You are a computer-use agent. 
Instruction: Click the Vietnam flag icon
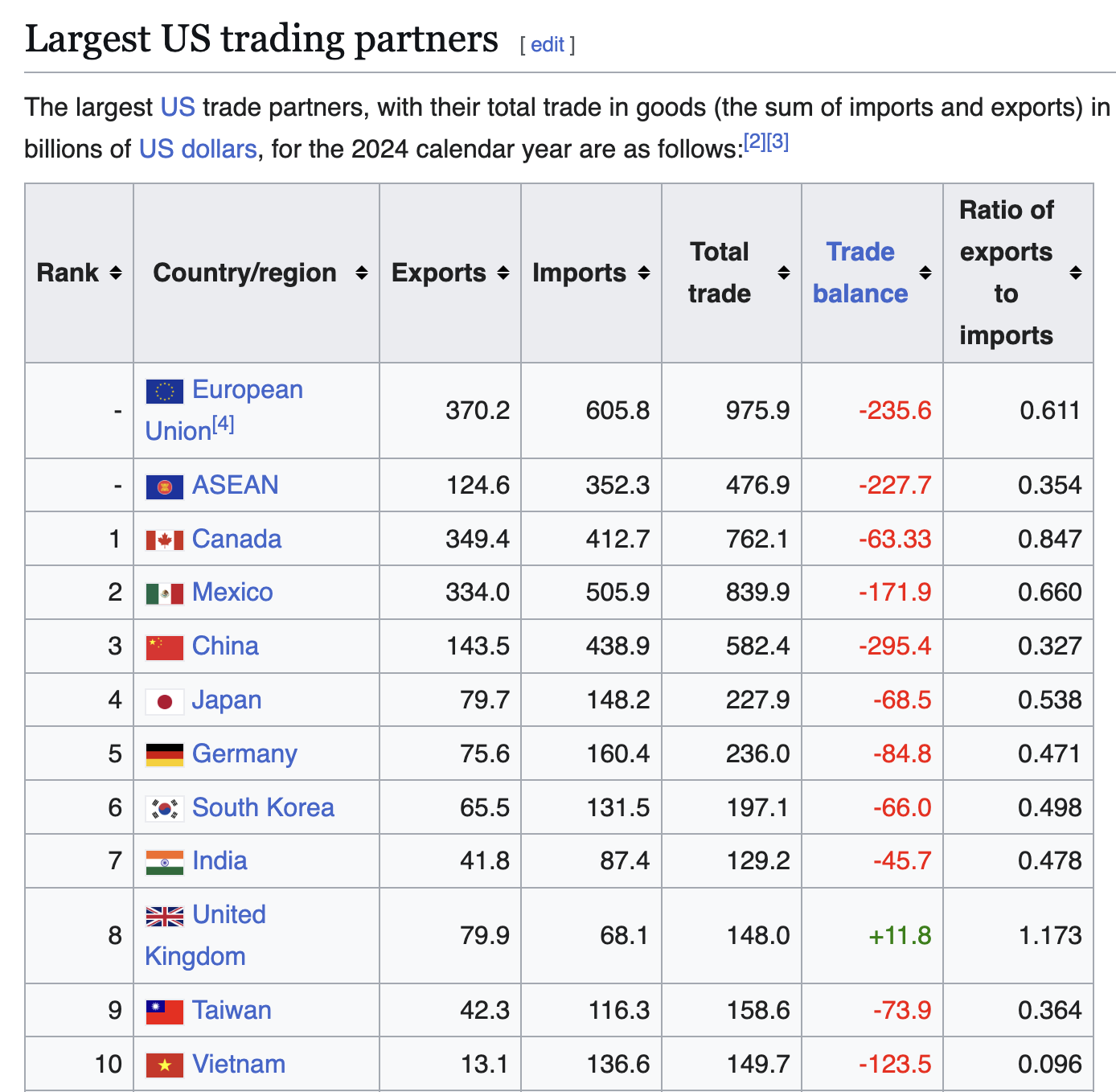tap(165, 1065)
